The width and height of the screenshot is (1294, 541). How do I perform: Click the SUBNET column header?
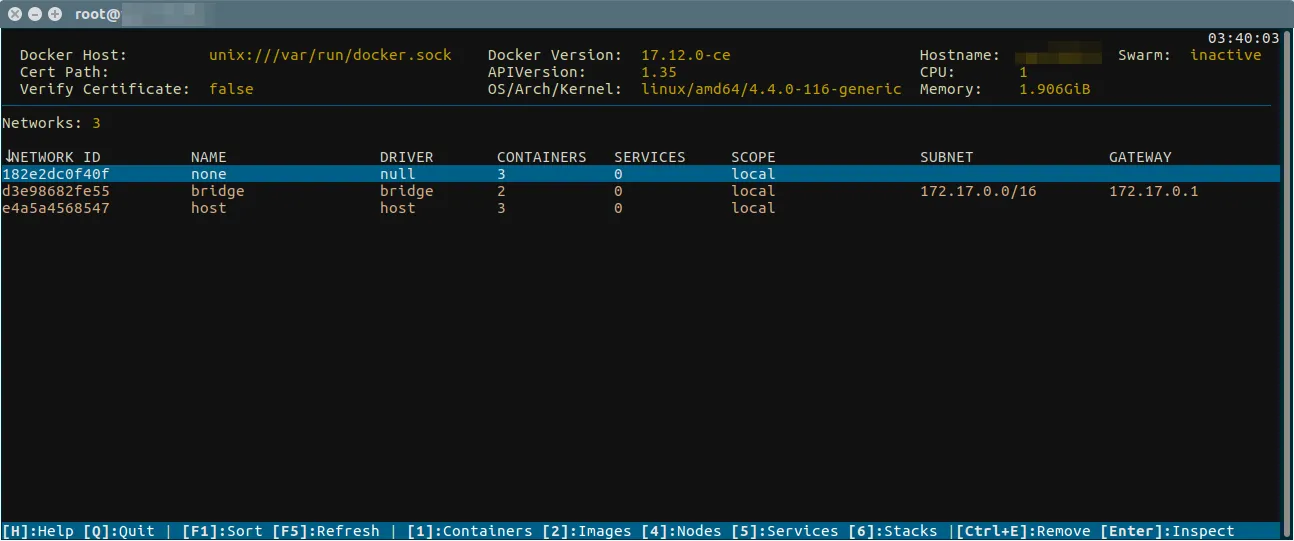[946, 157]
